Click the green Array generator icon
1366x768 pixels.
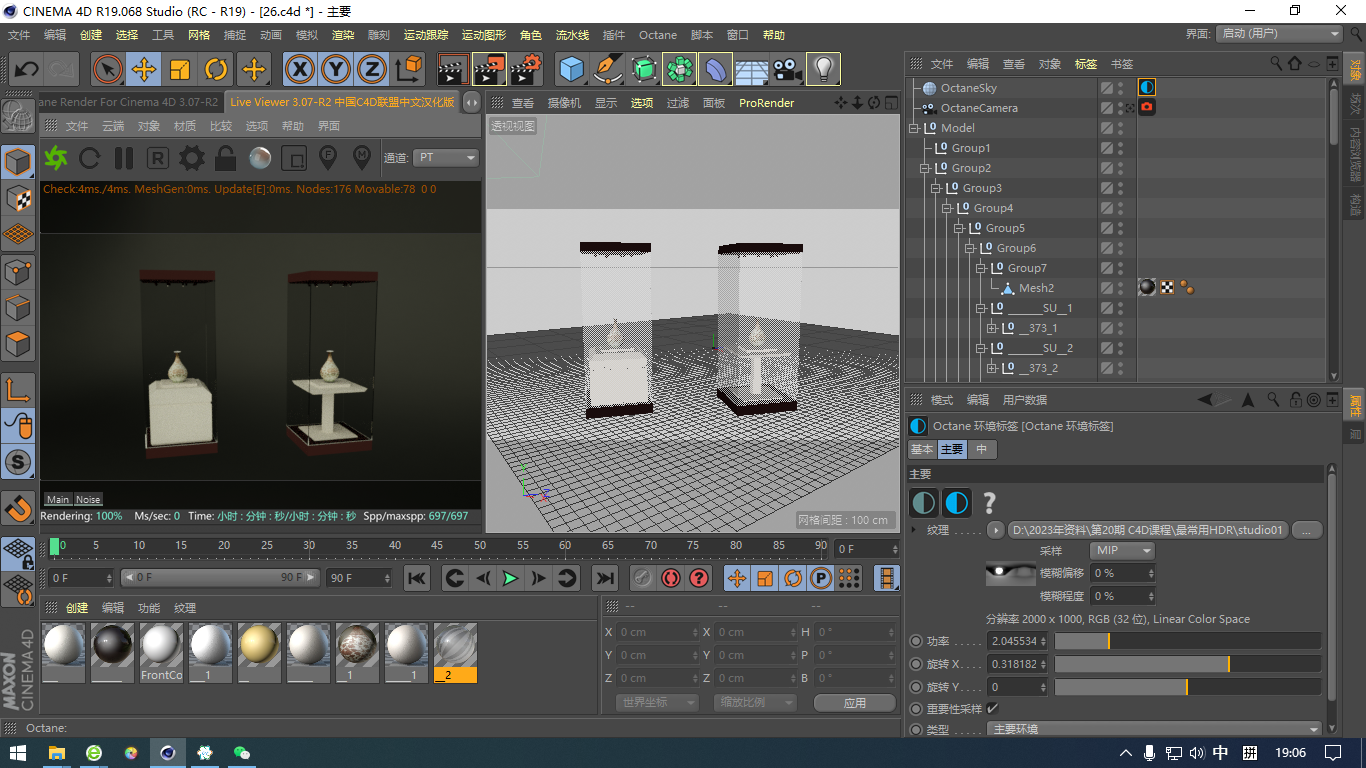pos(679,69)
